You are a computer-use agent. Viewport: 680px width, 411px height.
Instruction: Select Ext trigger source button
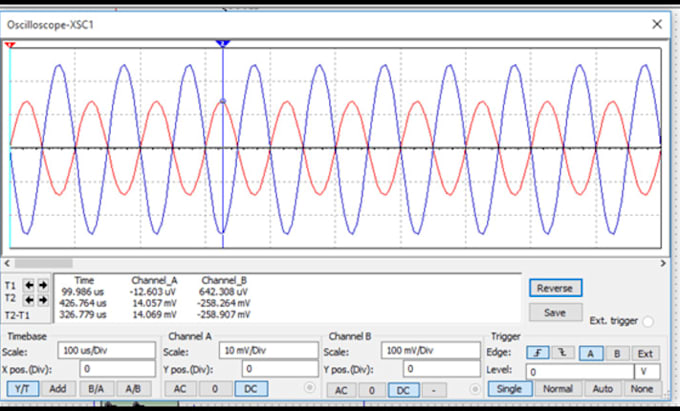pyautogui.click(x=646, y=353)
